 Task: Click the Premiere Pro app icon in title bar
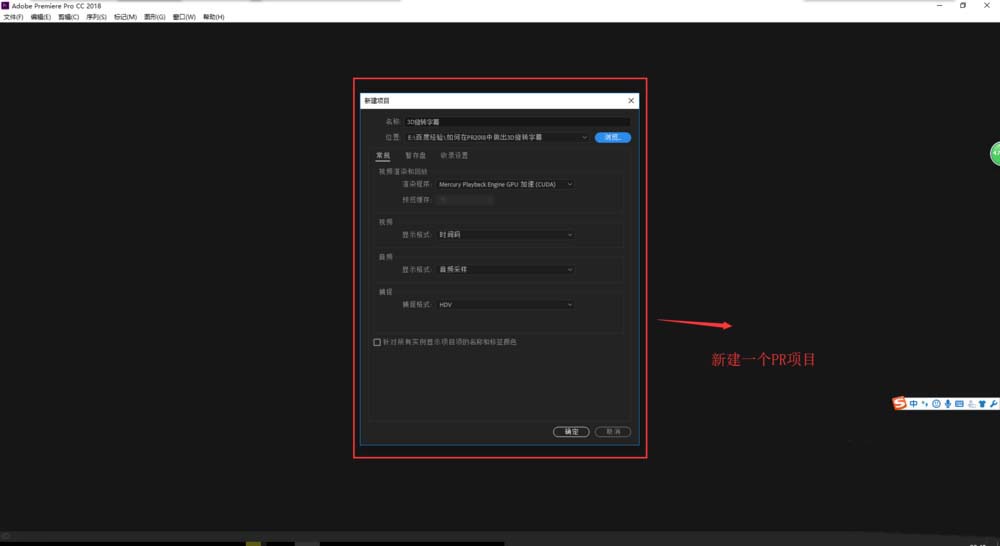tap(5, 6)
